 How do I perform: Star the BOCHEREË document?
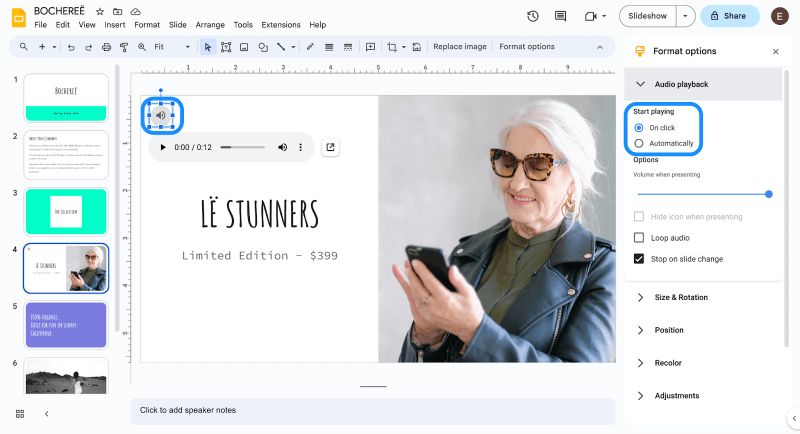100,11
